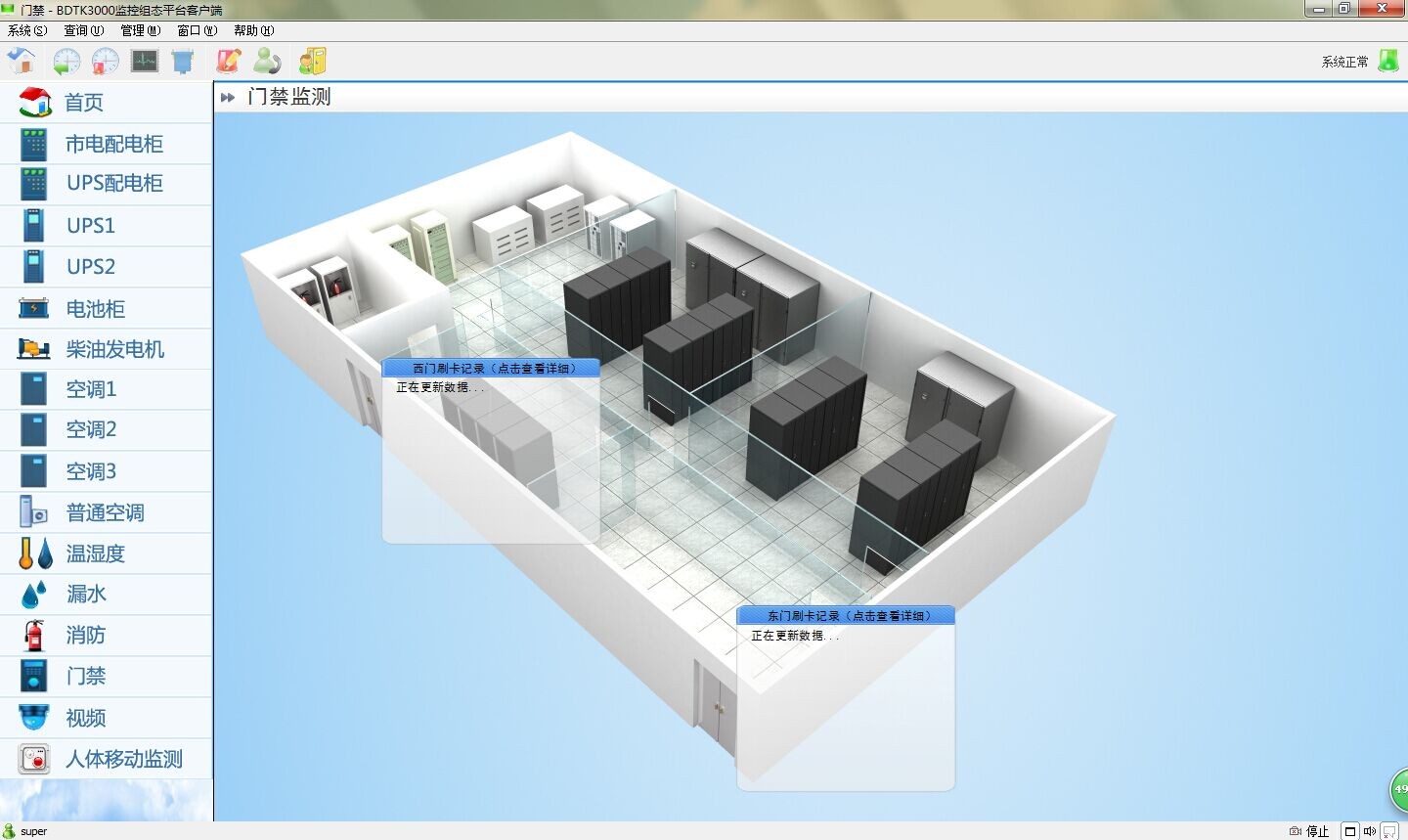
Task: Click the serial port connector icon
Action: [183, 61]
